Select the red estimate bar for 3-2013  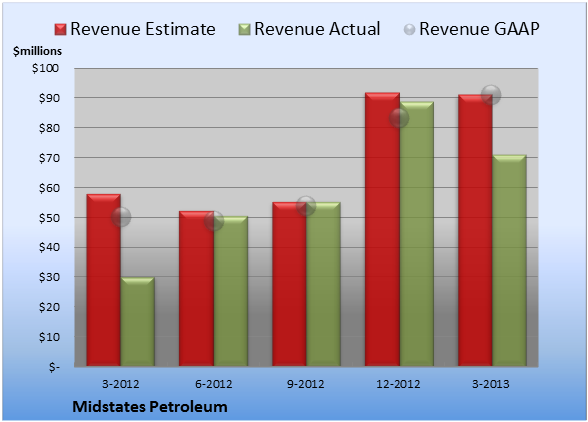(x=475, y=230)
